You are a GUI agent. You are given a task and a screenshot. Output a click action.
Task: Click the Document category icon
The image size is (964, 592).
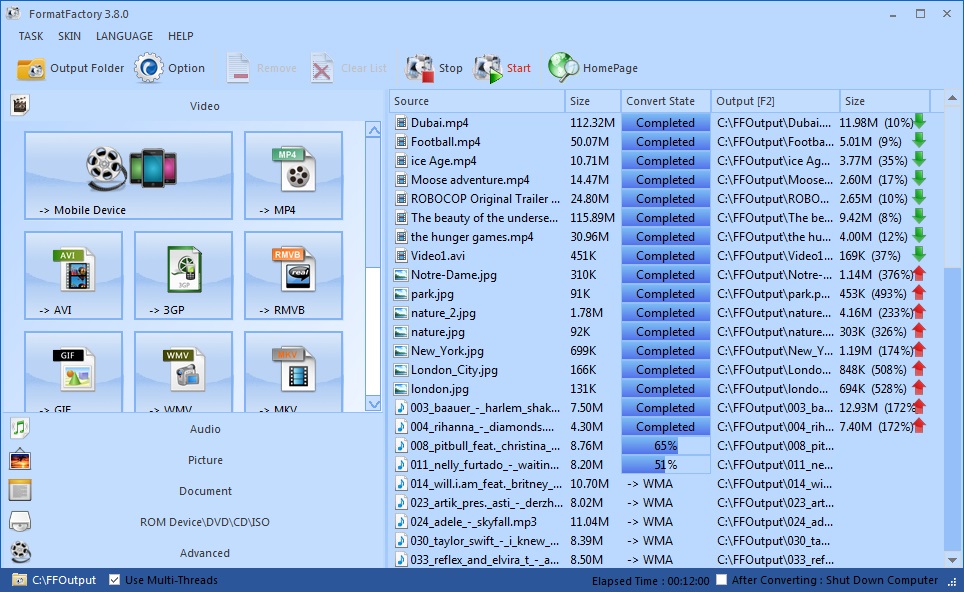20,491
